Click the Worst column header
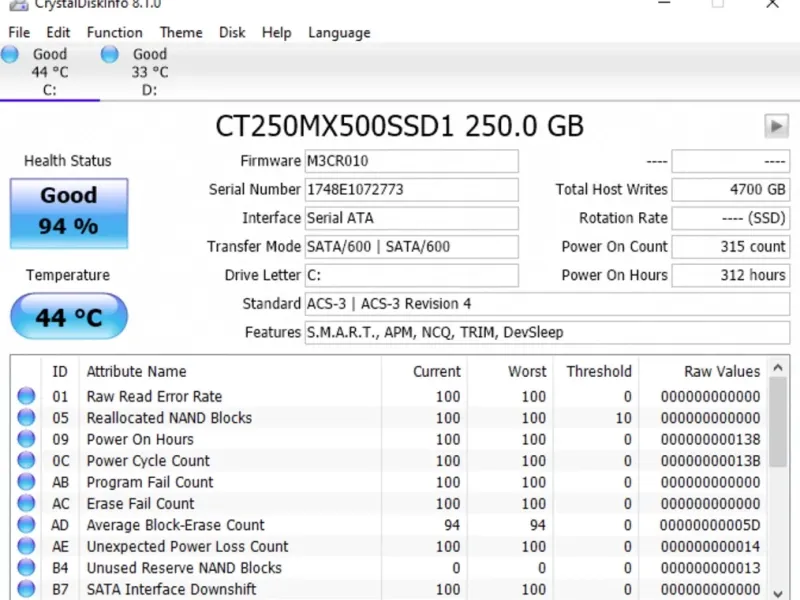 tap(509, 371)
